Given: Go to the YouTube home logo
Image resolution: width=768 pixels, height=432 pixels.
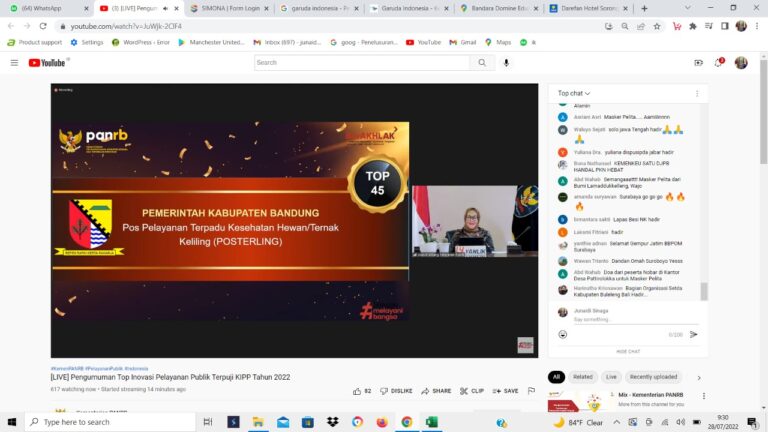Looking at the screenshot, I should point(47,63).
